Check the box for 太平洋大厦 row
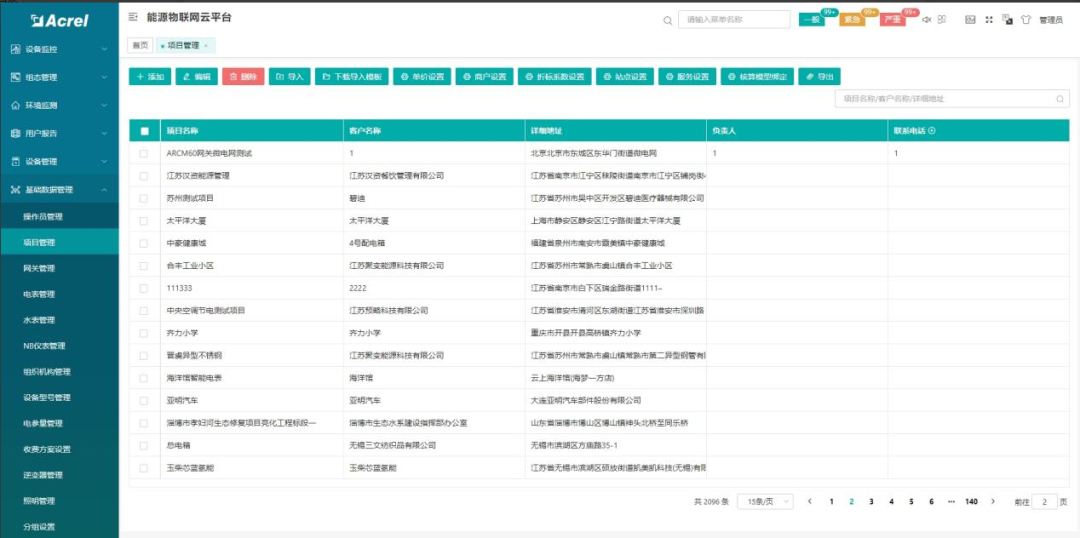 [144, 221]
